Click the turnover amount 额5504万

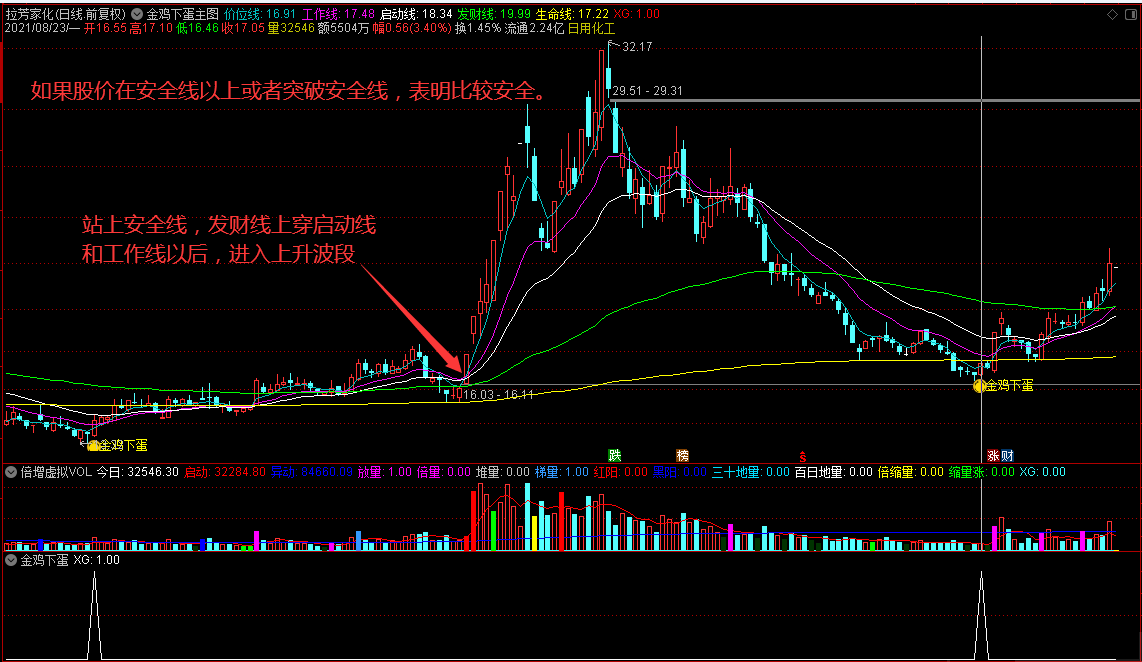(343, 28)
